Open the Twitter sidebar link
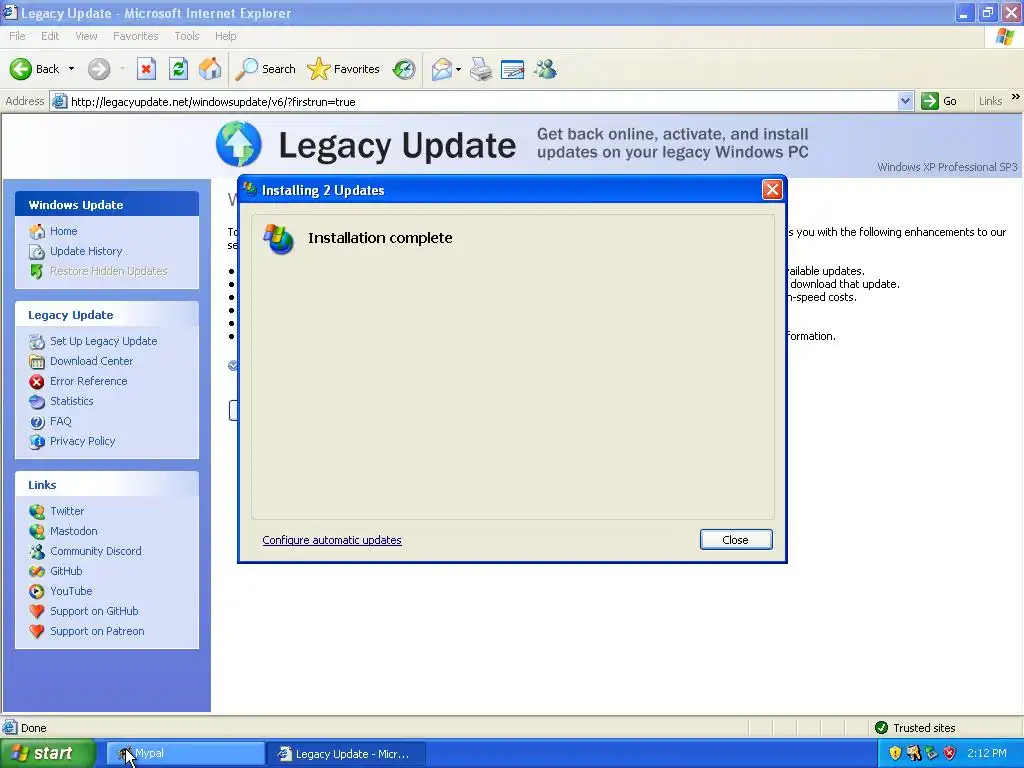Image resolution: width=1024 pixels, height=768 pixels. coord(67,511)
